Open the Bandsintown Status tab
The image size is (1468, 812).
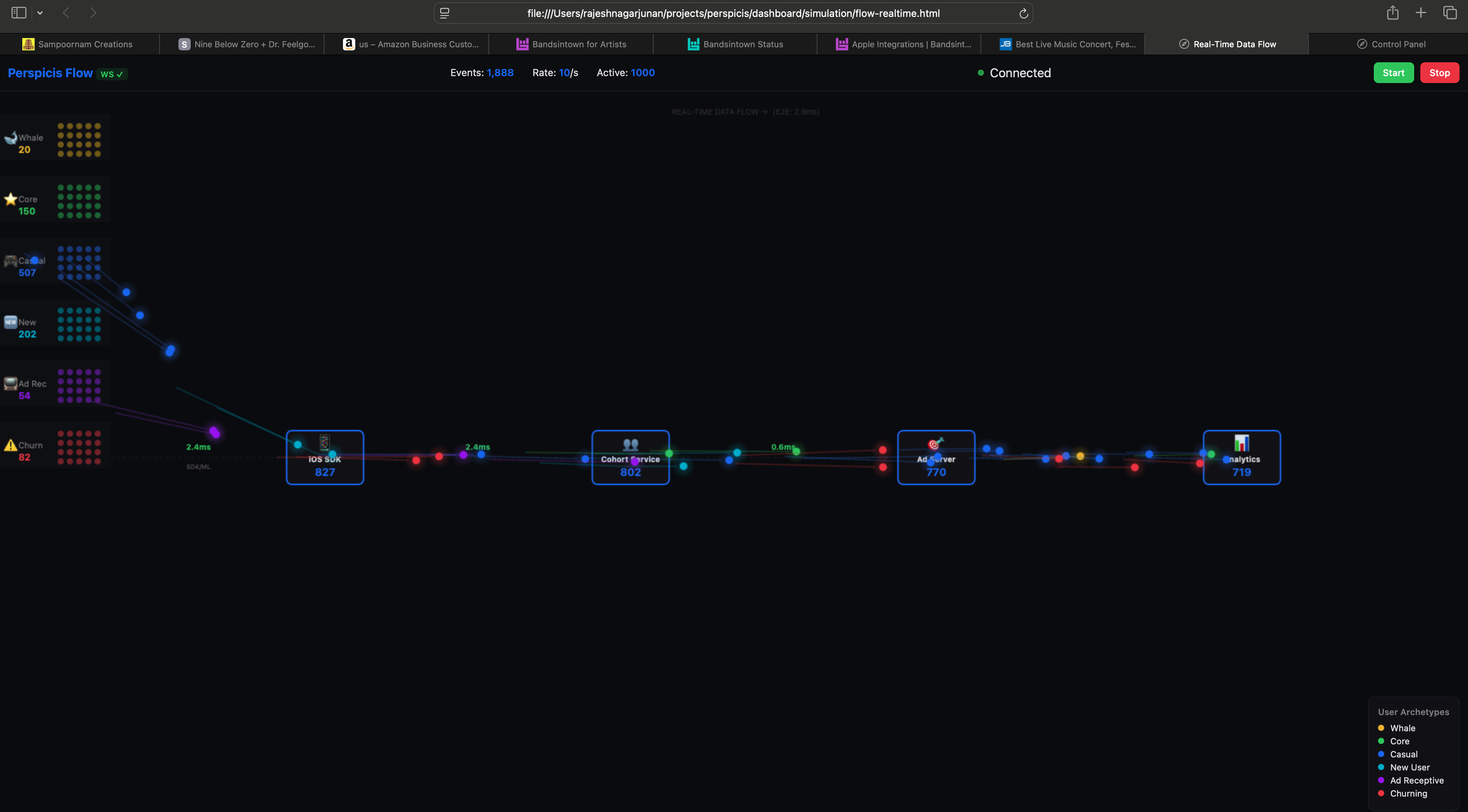coord(734,44)
